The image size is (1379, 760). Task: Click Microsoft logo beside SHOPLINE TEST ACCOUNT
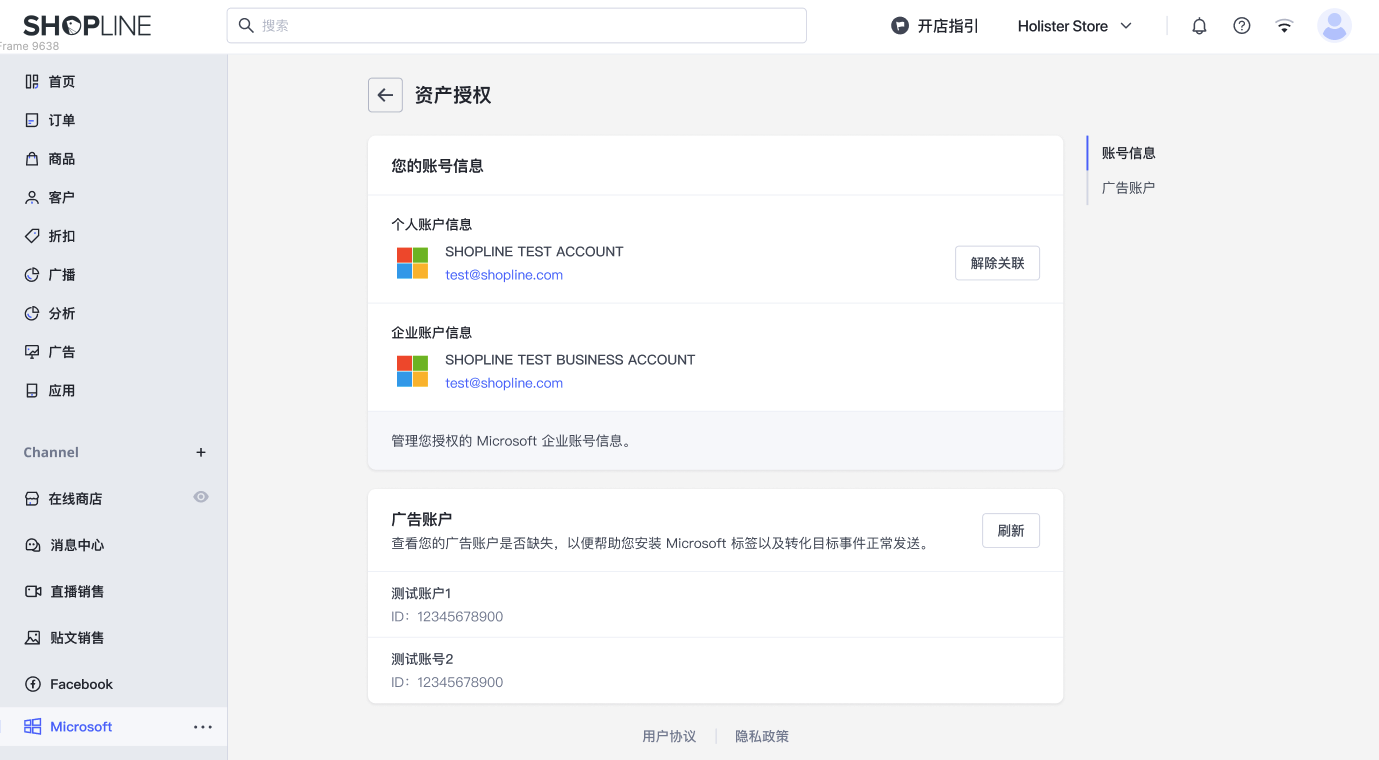pyautogui.click(x=412, y=263)
